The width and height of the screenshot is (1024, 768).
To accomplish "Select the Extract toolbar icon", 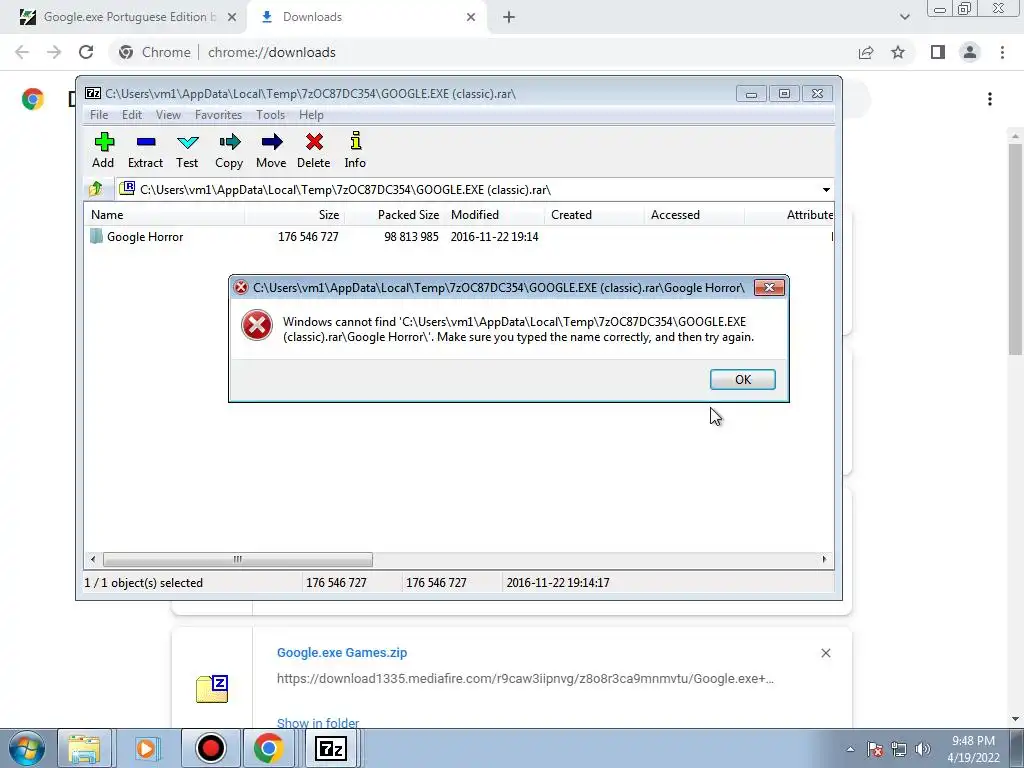I will click(145, 150).
